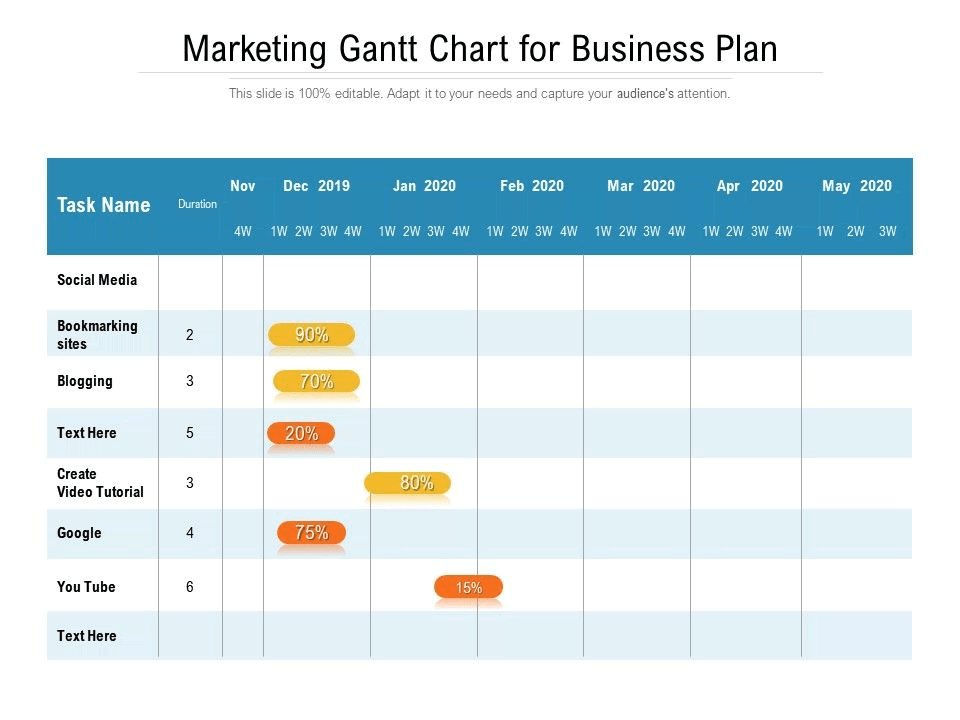This screenshot has width=960, height=720.
Task: Click the Social Media task name
Action: point(97,280)
